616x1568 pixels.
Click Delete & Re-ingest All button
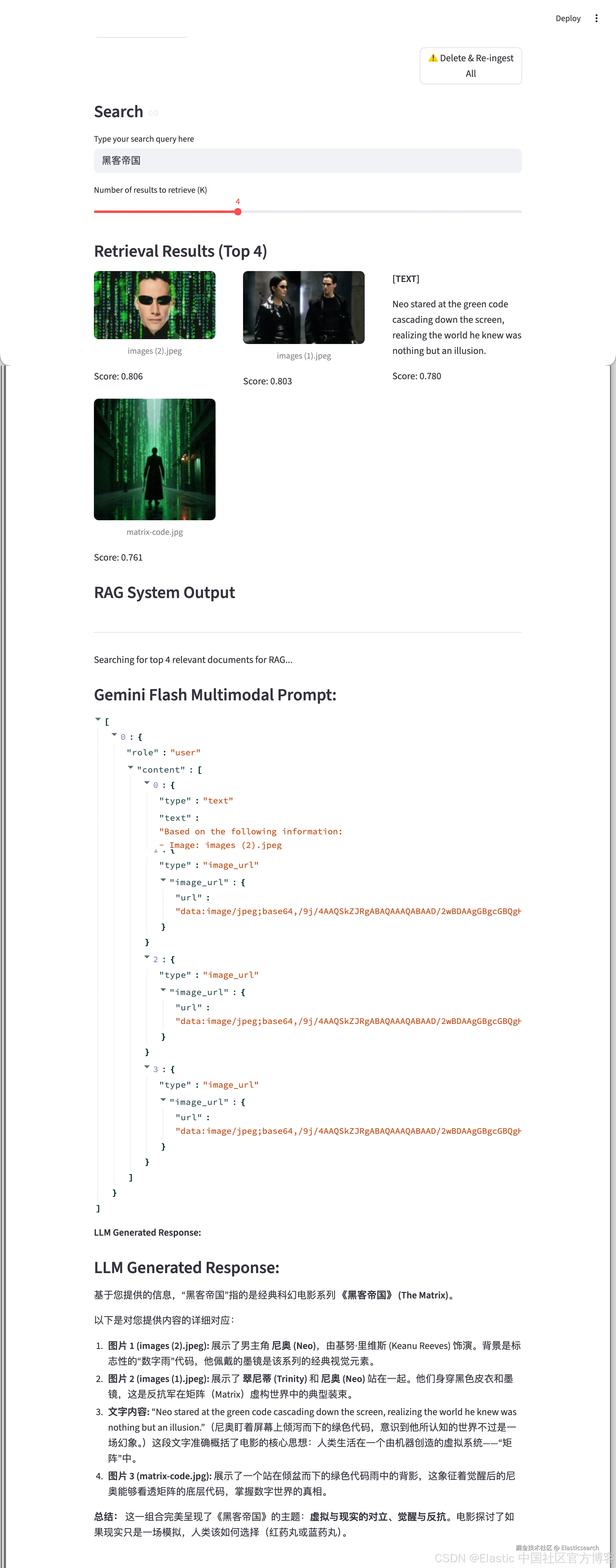click(x=470, y=66)
